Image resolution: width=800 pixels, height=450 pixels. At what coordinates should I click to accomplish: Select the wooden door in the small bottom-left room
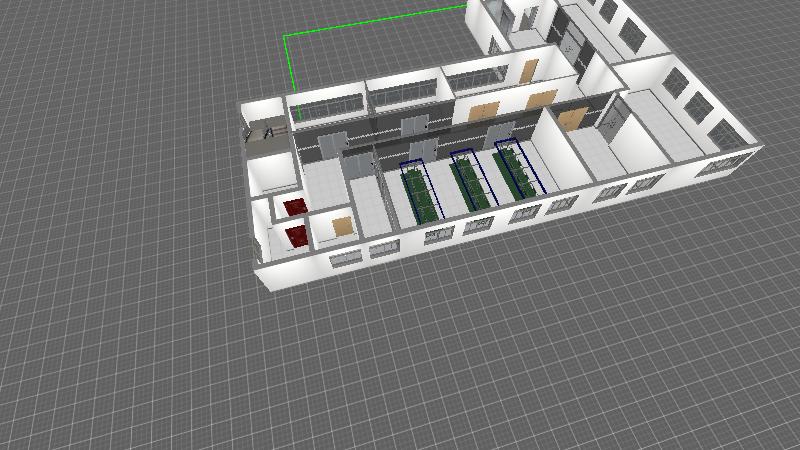(342, 225)
